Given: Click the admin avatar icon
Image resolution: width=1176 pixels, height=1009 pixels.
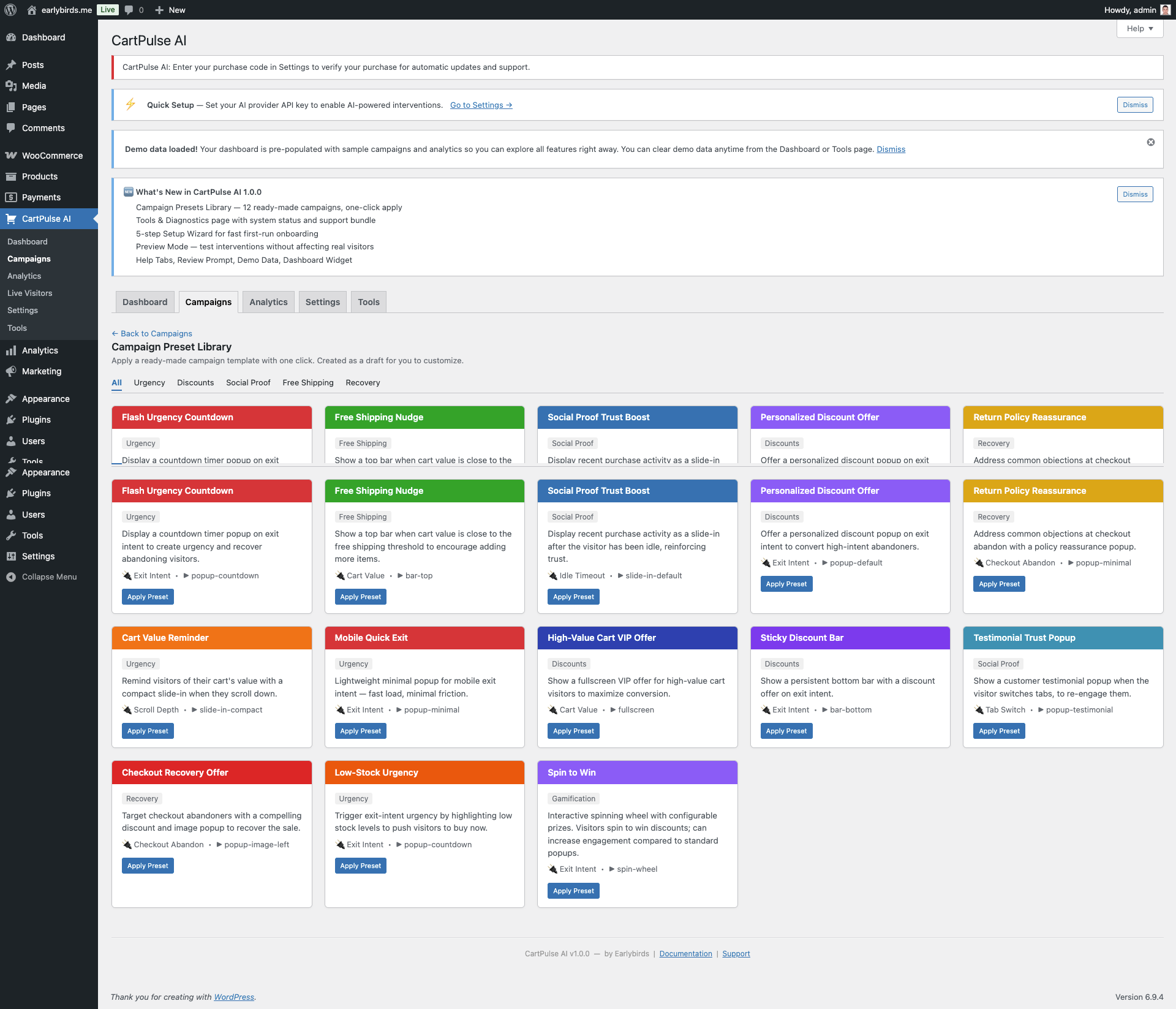Looking at the screenshot, I should click(x=1165, y=10).
